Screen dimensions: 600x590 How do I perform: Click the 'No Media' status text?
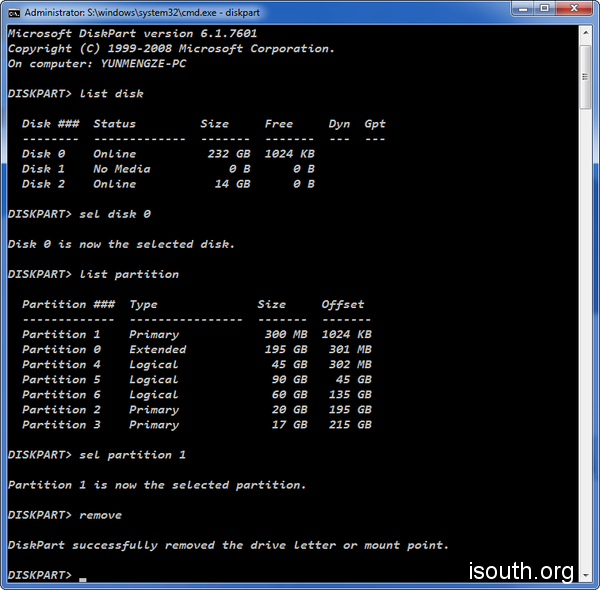click(122, 169)
